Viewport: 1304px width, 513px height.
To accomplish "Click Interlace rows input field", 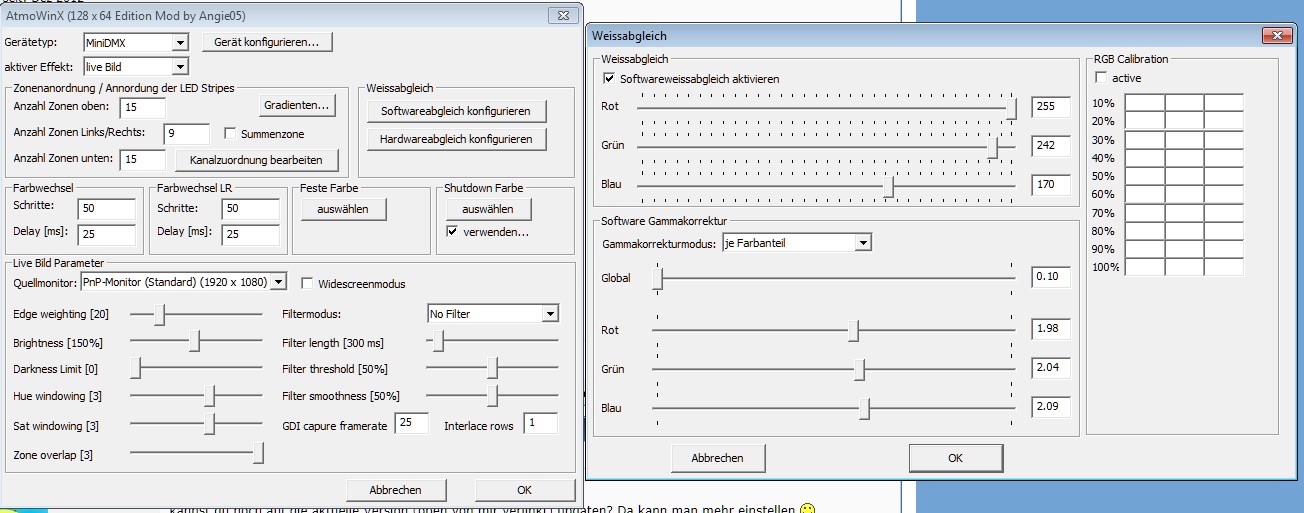I will 540,424.
